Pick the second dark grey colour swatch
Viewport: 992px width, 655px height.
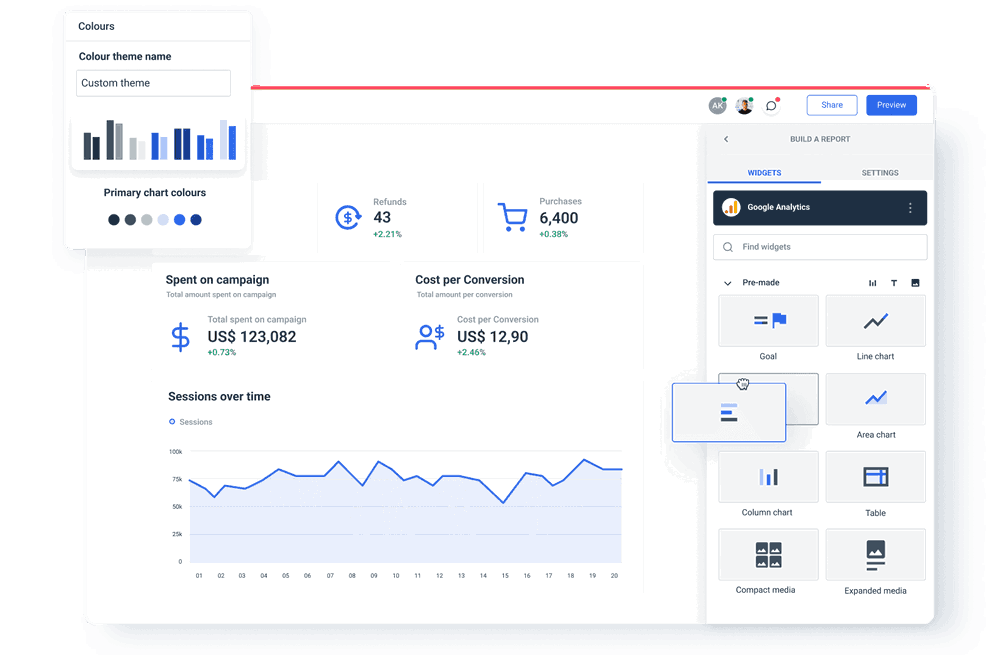(130, 220)
